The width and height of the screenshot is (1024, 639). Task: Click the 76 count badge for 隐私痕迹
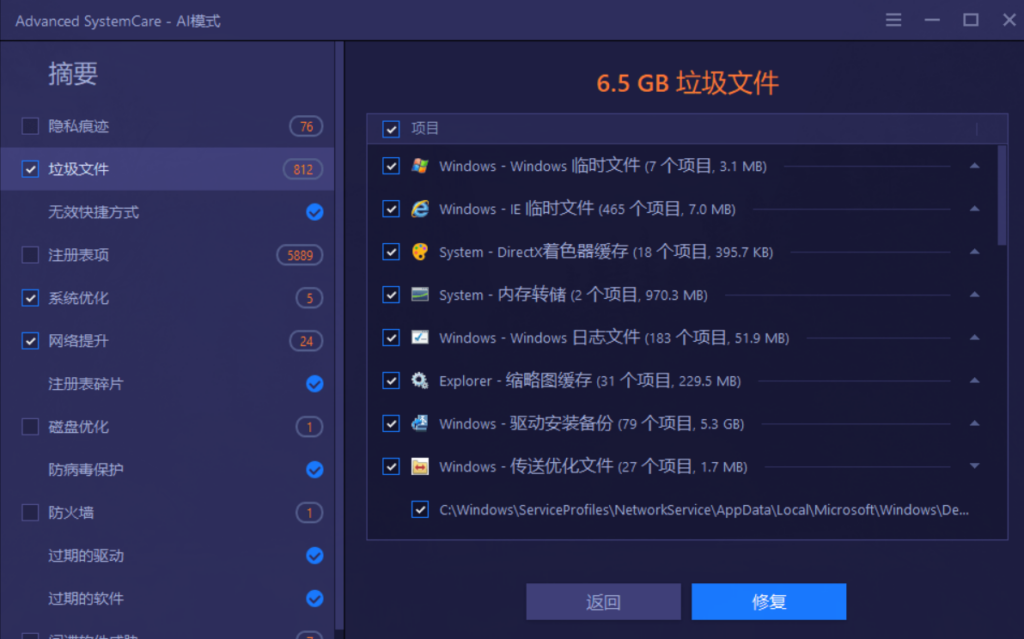(x=306, y=126)
